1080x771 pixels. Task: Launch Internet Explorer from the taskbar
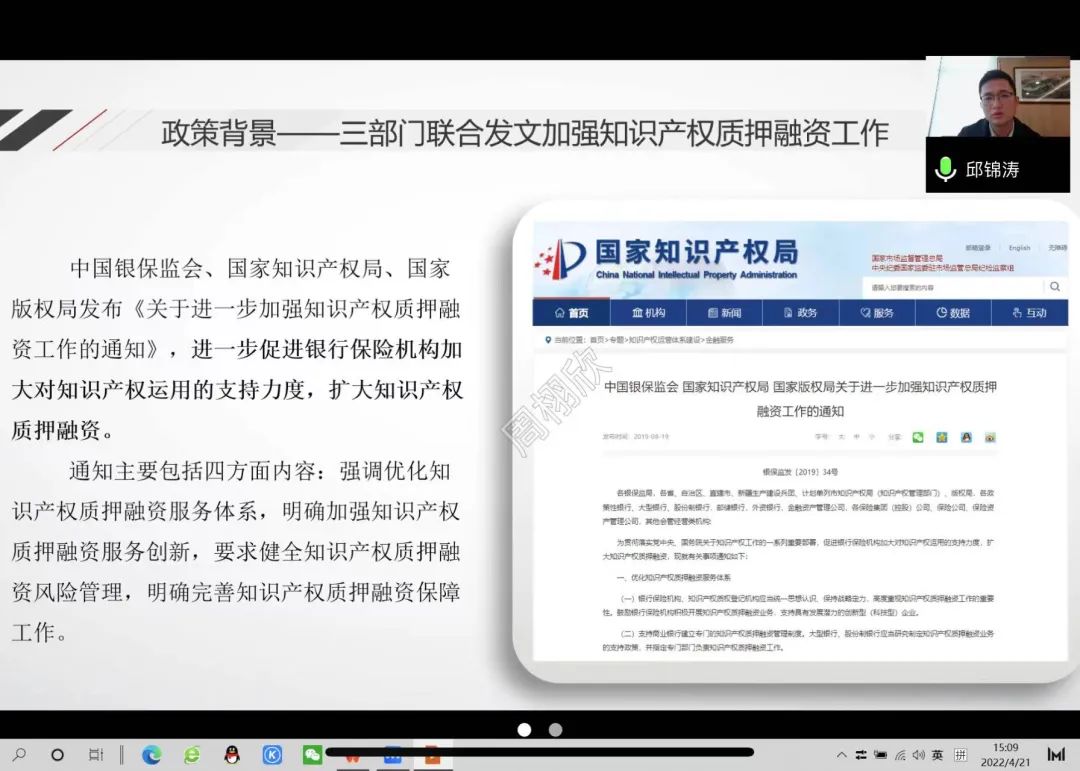point(192,755)
